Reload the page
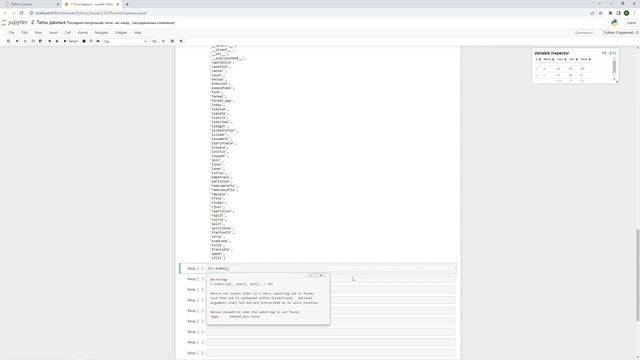 (x=22, y=13)
